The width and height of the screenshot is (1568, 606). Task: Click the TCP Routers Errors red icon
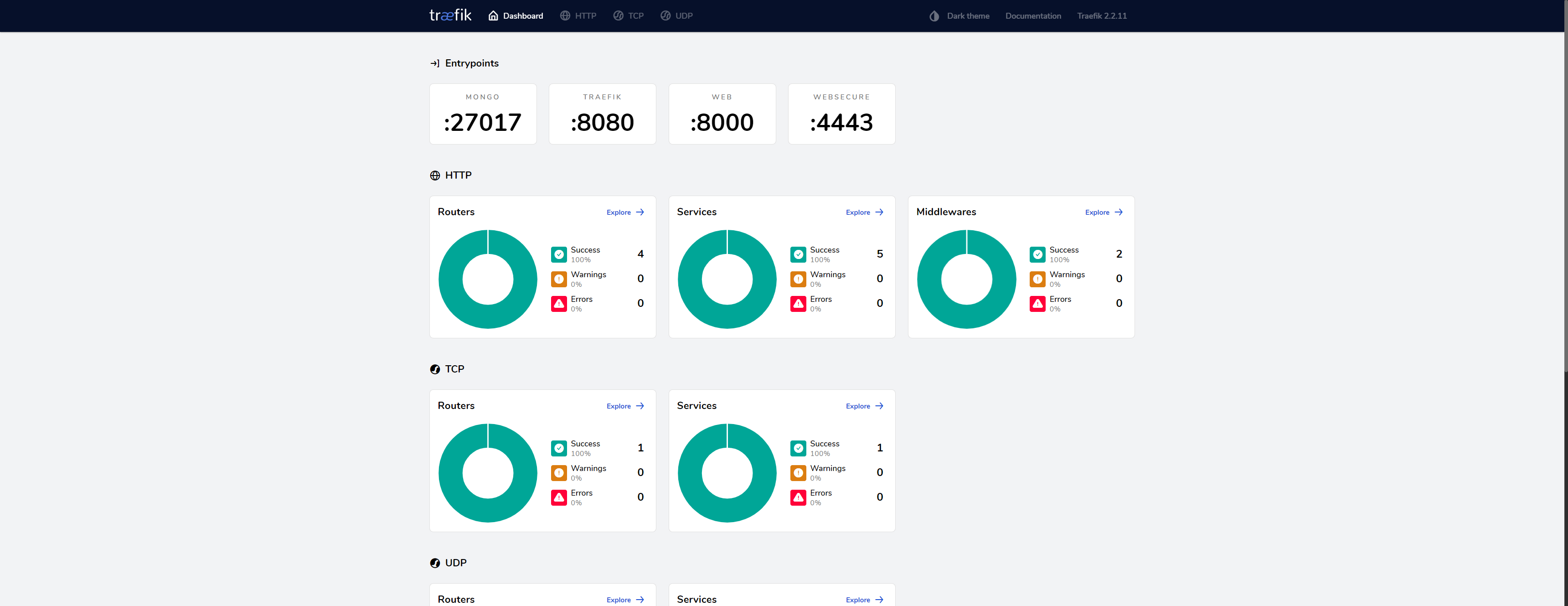558,497
